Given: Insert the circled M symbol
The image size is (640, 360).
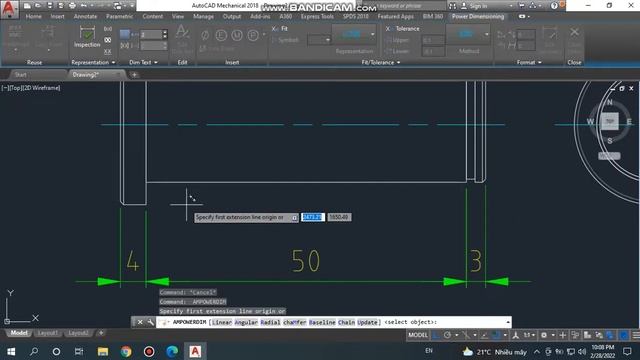Looking at the screenshot, I should point(237,36).
